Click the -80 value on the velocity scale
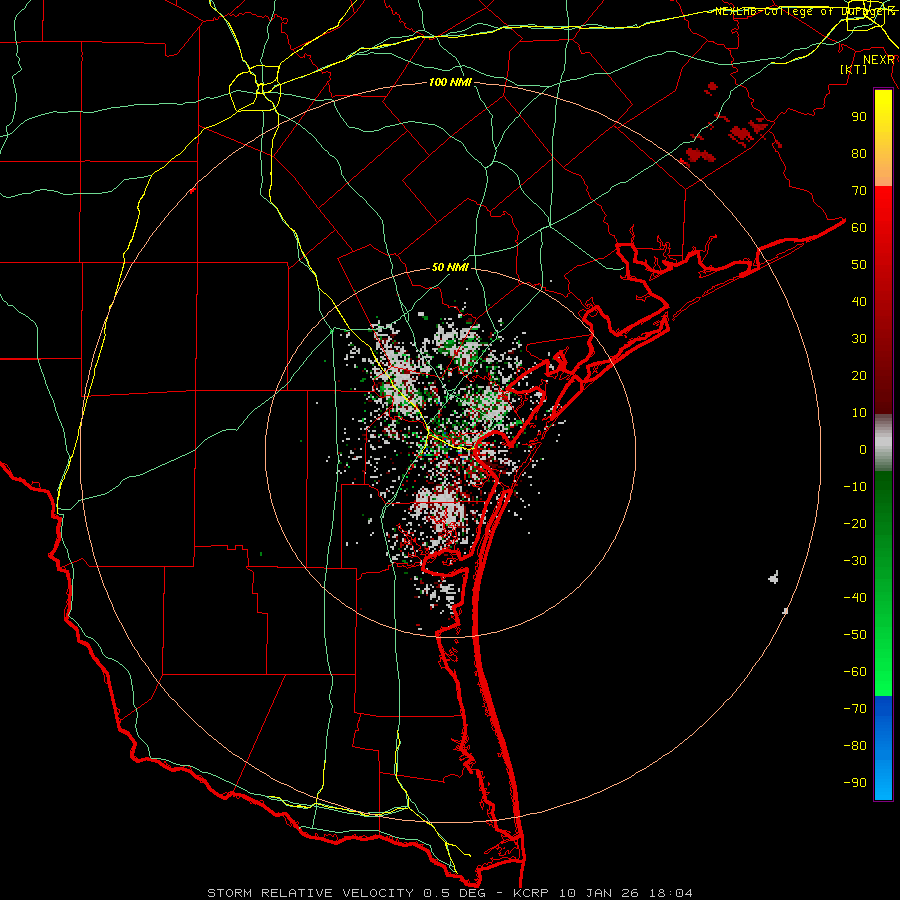 click(855, 746)
